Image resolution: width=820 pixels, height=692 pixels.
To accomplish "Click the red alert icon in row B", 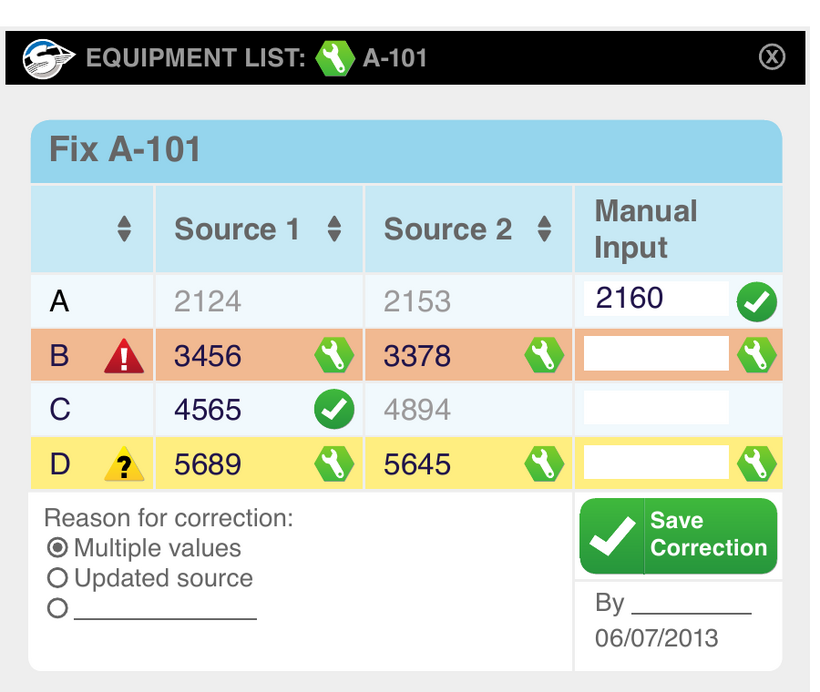I will (x=124, y=356).
